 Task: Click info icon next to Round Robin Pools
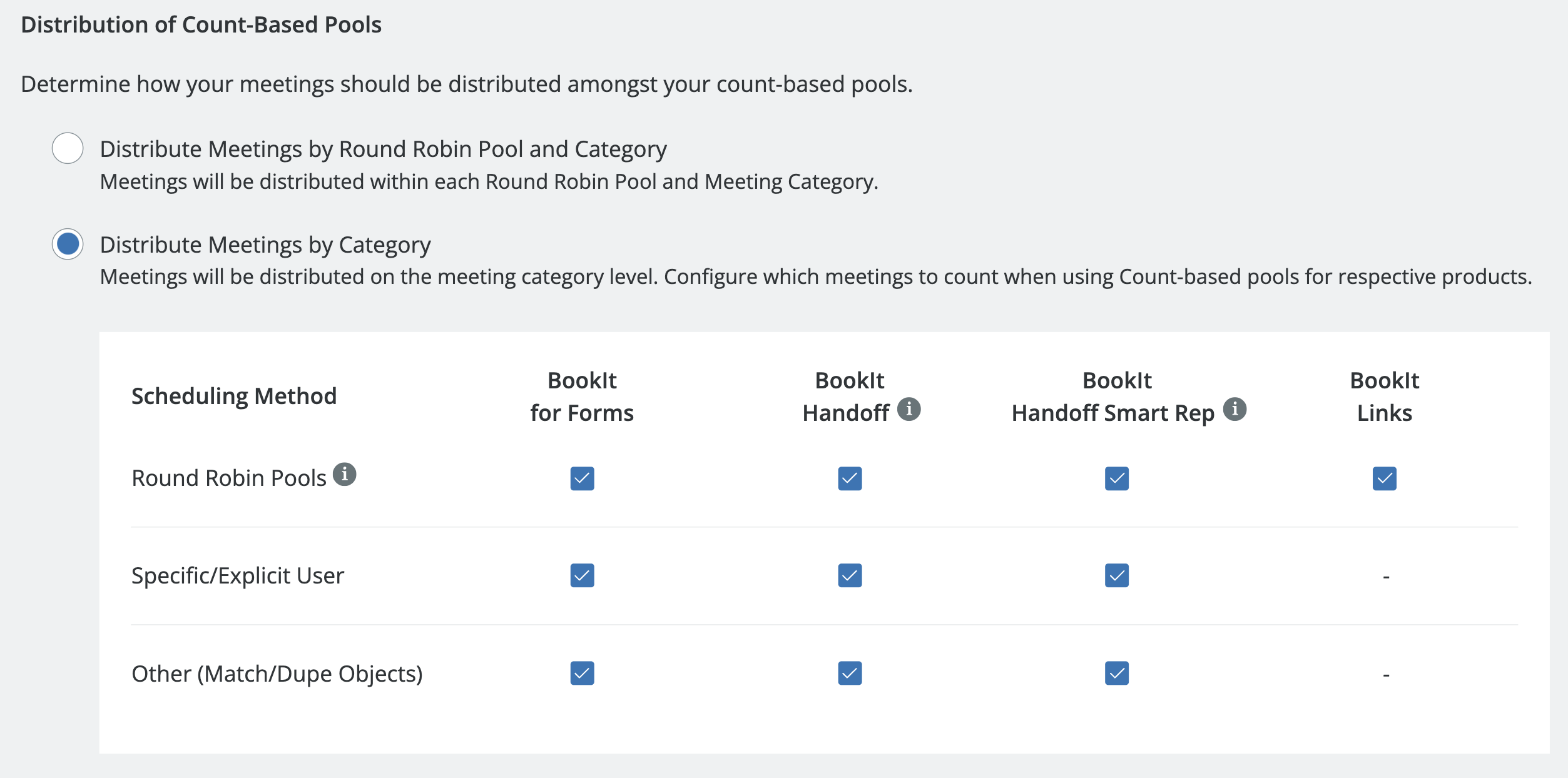tap(344, 475)
